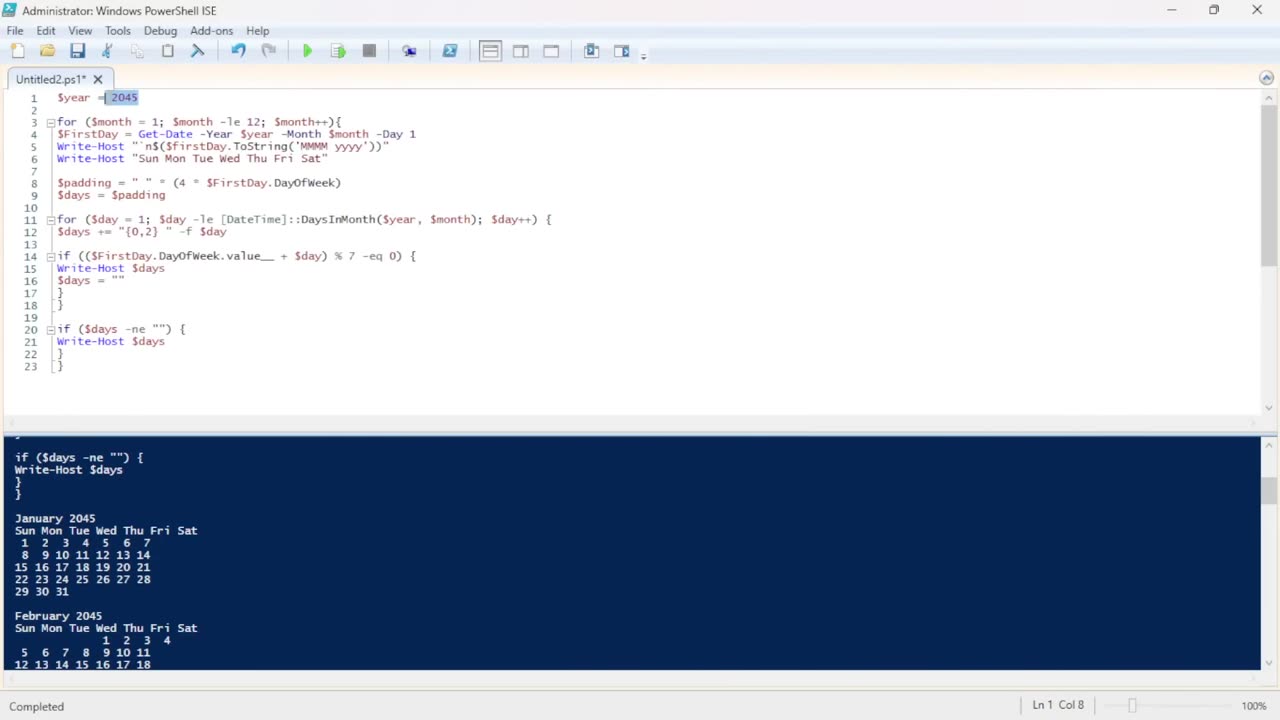Screen dimensions: 1280x720
Task: Run the script with the green play icon
Action: (x=308, y=51)
